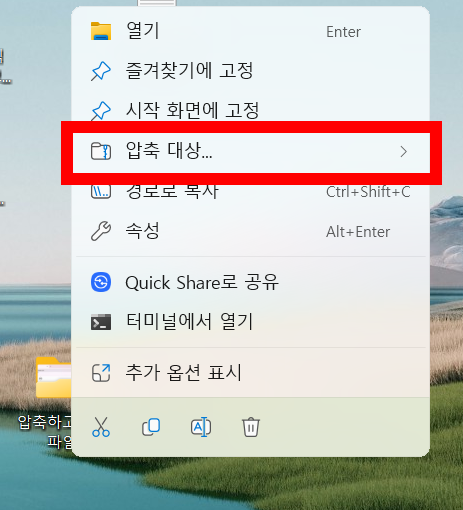Click the Copy icon in the bottom bar
Viewport: 463px width, 510px height.
151,427
